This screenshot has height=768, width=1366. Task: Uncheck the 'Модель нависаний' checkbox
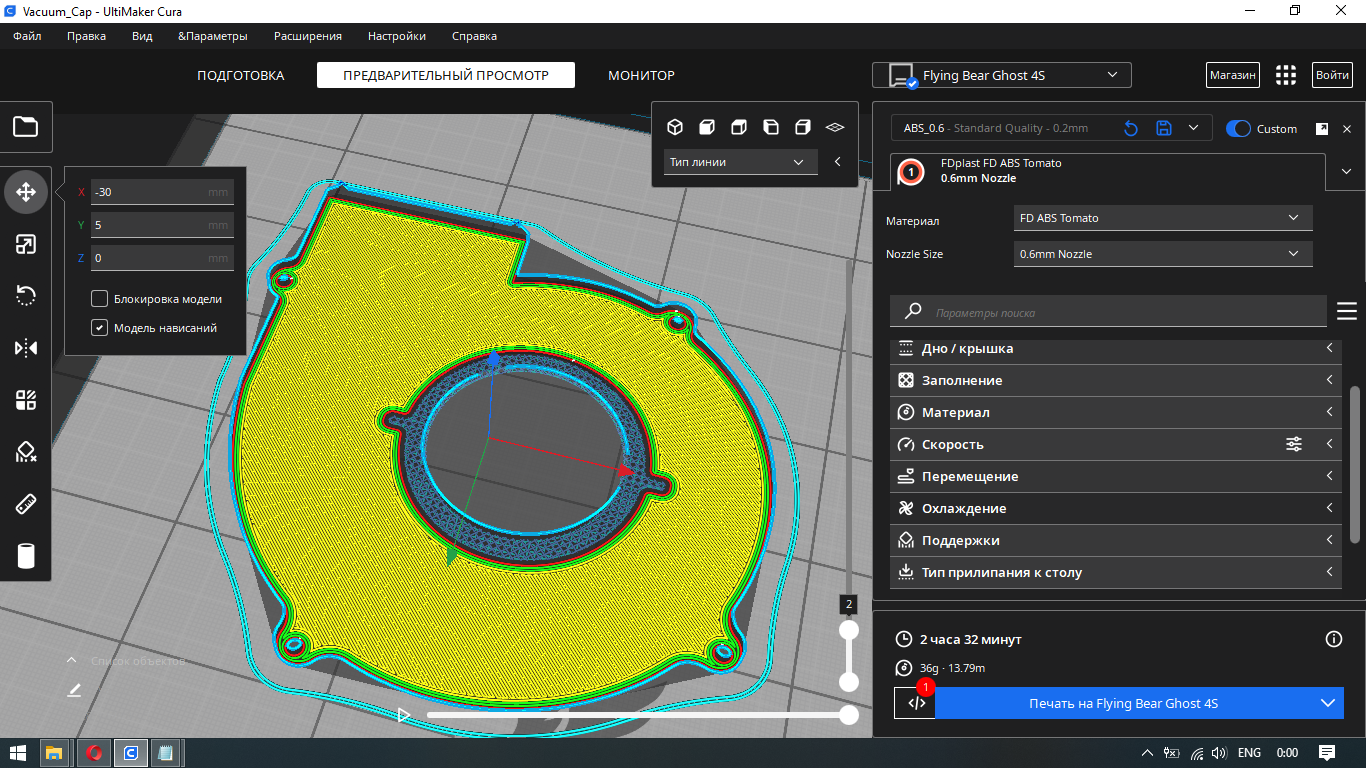pyautogui.click(x=99, y=328)
